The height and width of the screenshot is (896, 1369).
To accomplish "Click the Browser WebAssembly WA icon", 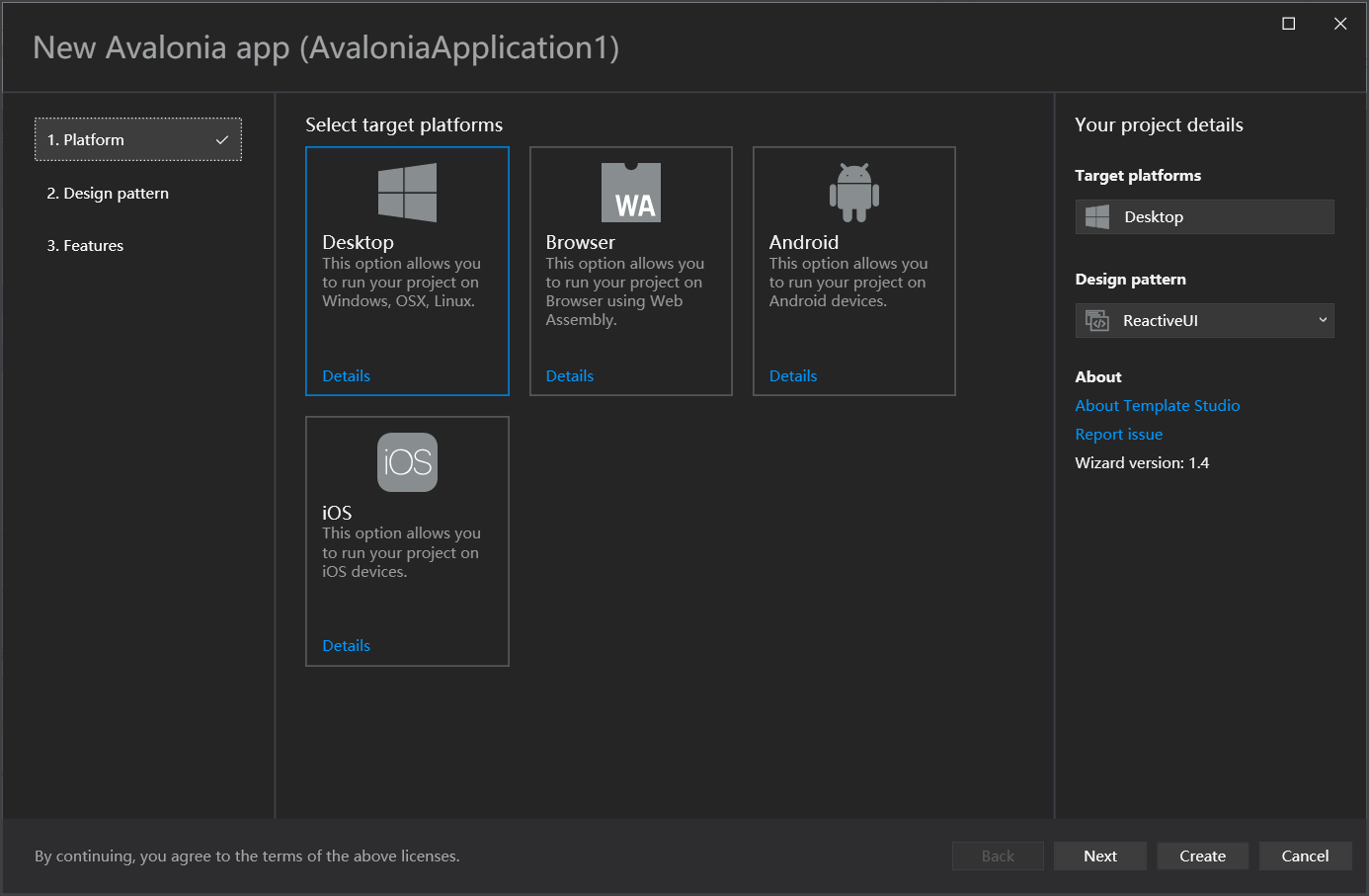I will [x=631, y=193].
